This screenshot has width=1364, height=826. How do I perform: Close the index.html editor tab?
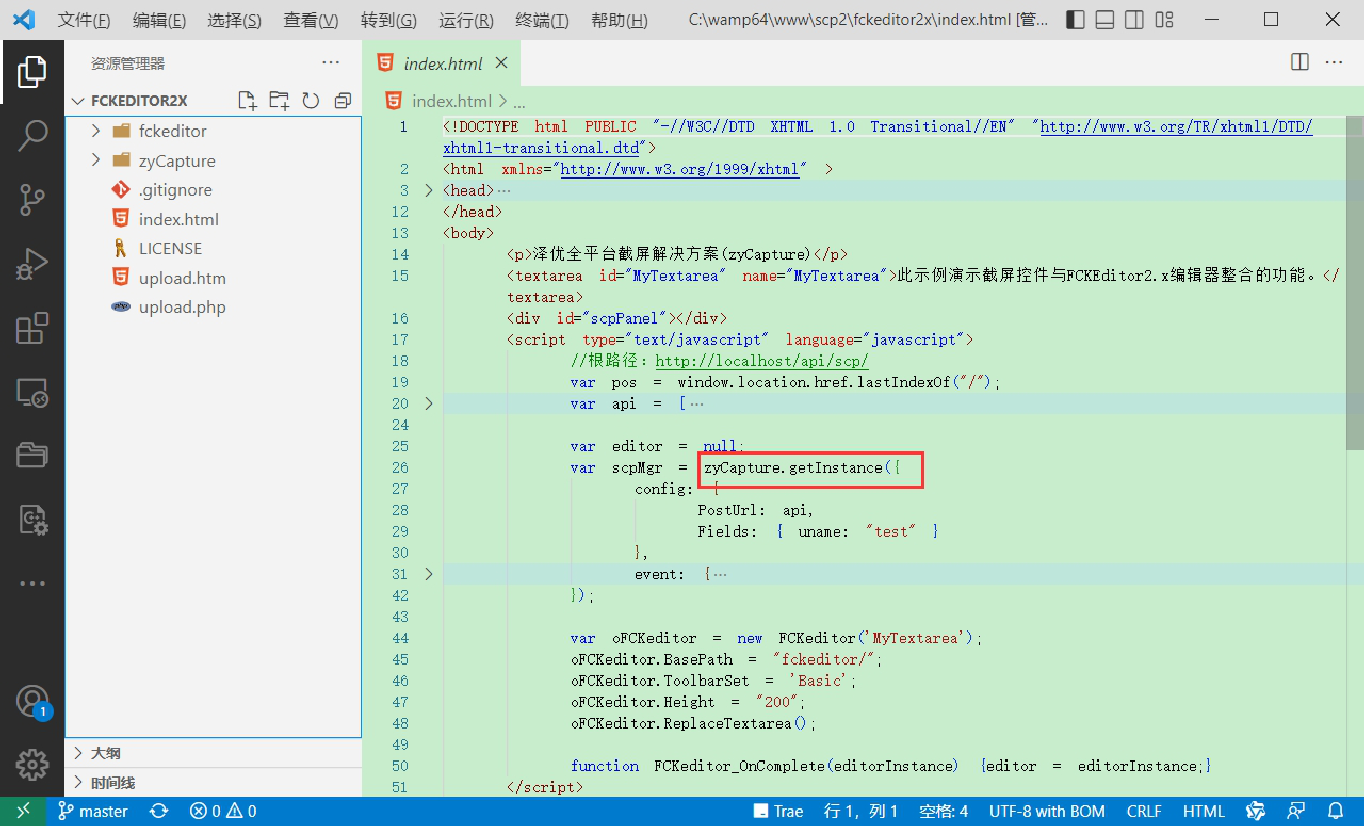pyautogui.click(x=502, y=63)
